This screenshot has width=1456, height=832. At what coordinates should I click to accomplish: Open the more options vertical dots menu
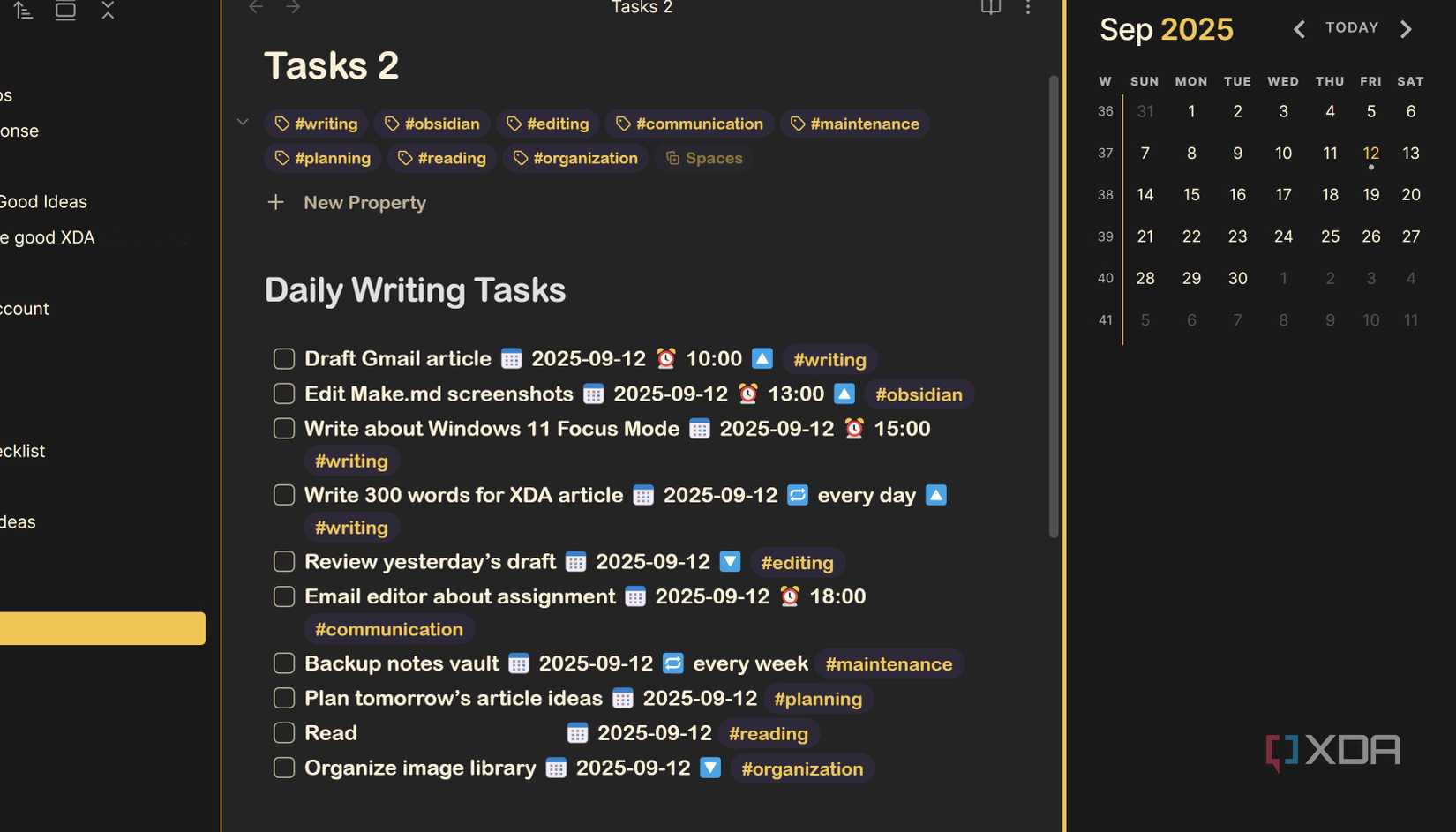coord(1028,7)
